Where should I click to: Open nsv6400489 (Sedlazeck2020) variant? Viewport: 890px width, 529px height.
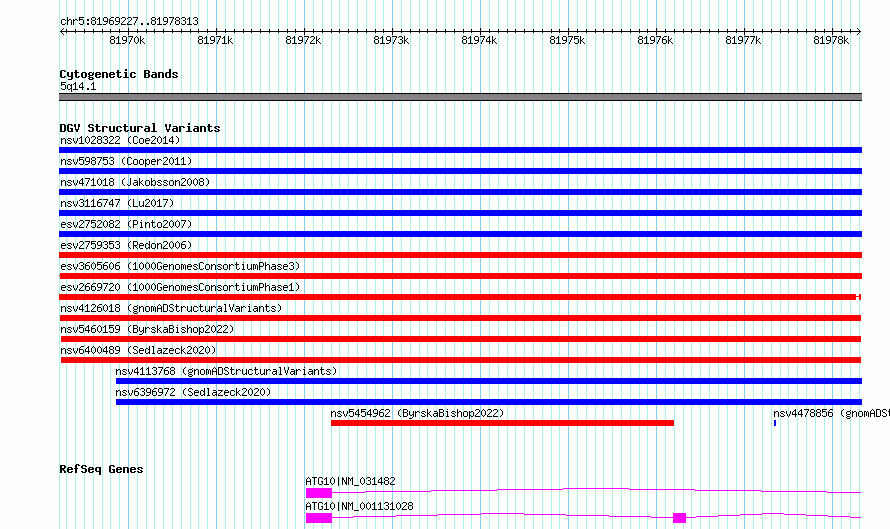tap(138, 350)
